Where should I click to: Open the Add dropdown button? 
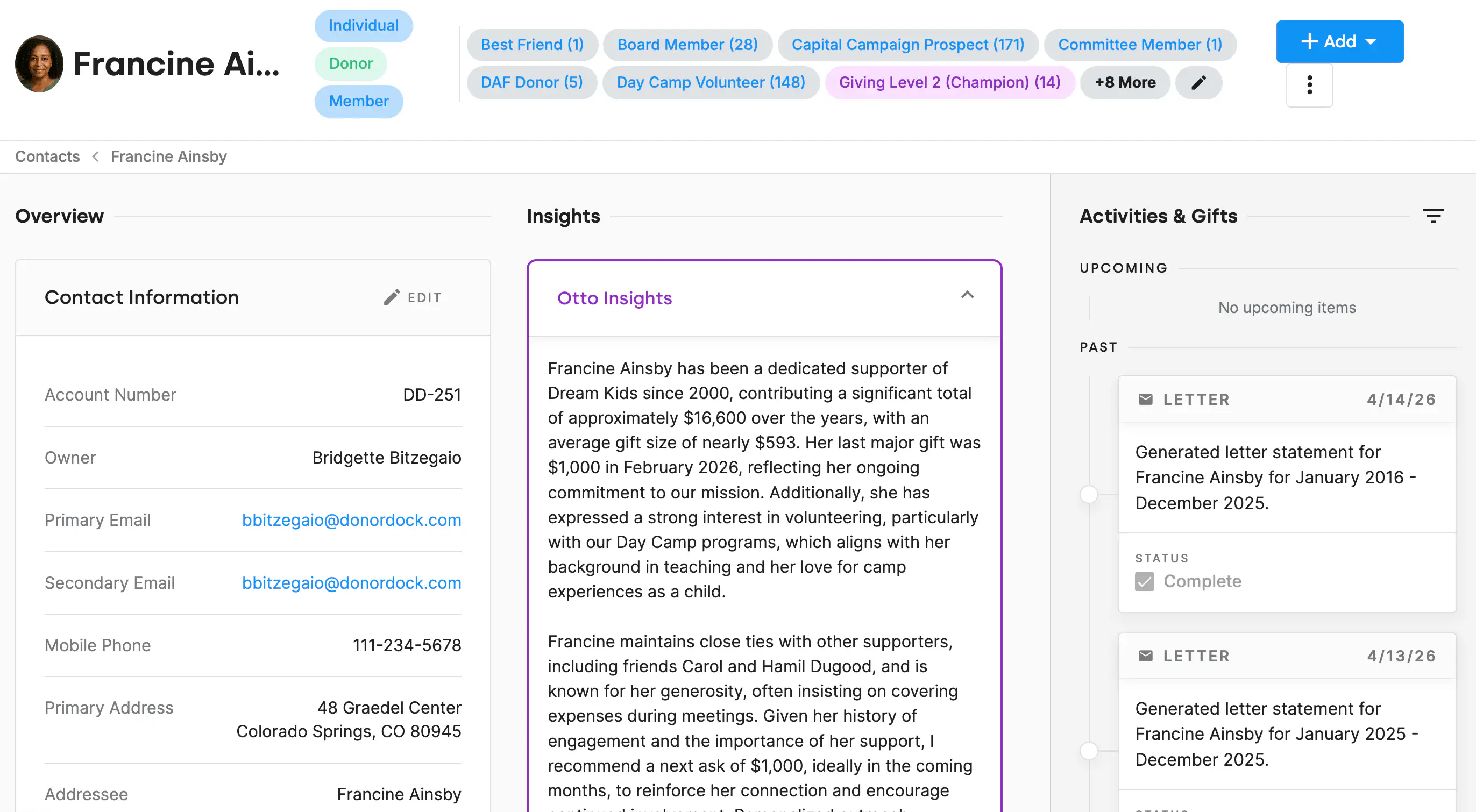[1339, 41]
